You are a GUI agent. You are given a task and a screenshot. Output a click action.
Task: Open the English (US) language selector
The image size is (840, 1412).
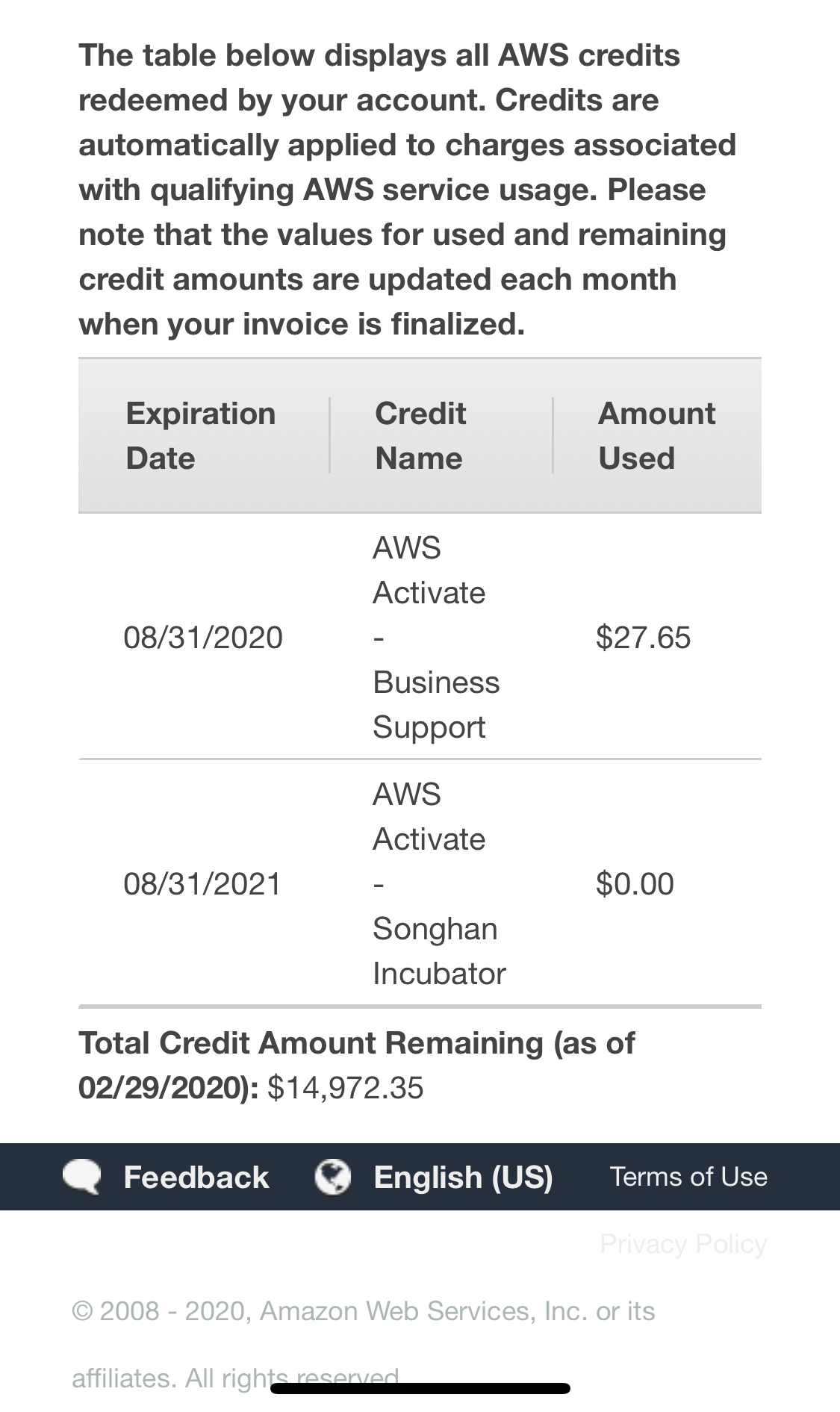pyautogui.click(x=463, y=1178)
